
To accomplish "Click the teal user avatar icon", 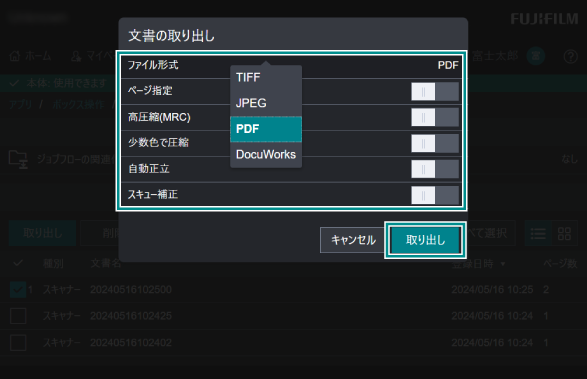I will (x=536, y=56).
